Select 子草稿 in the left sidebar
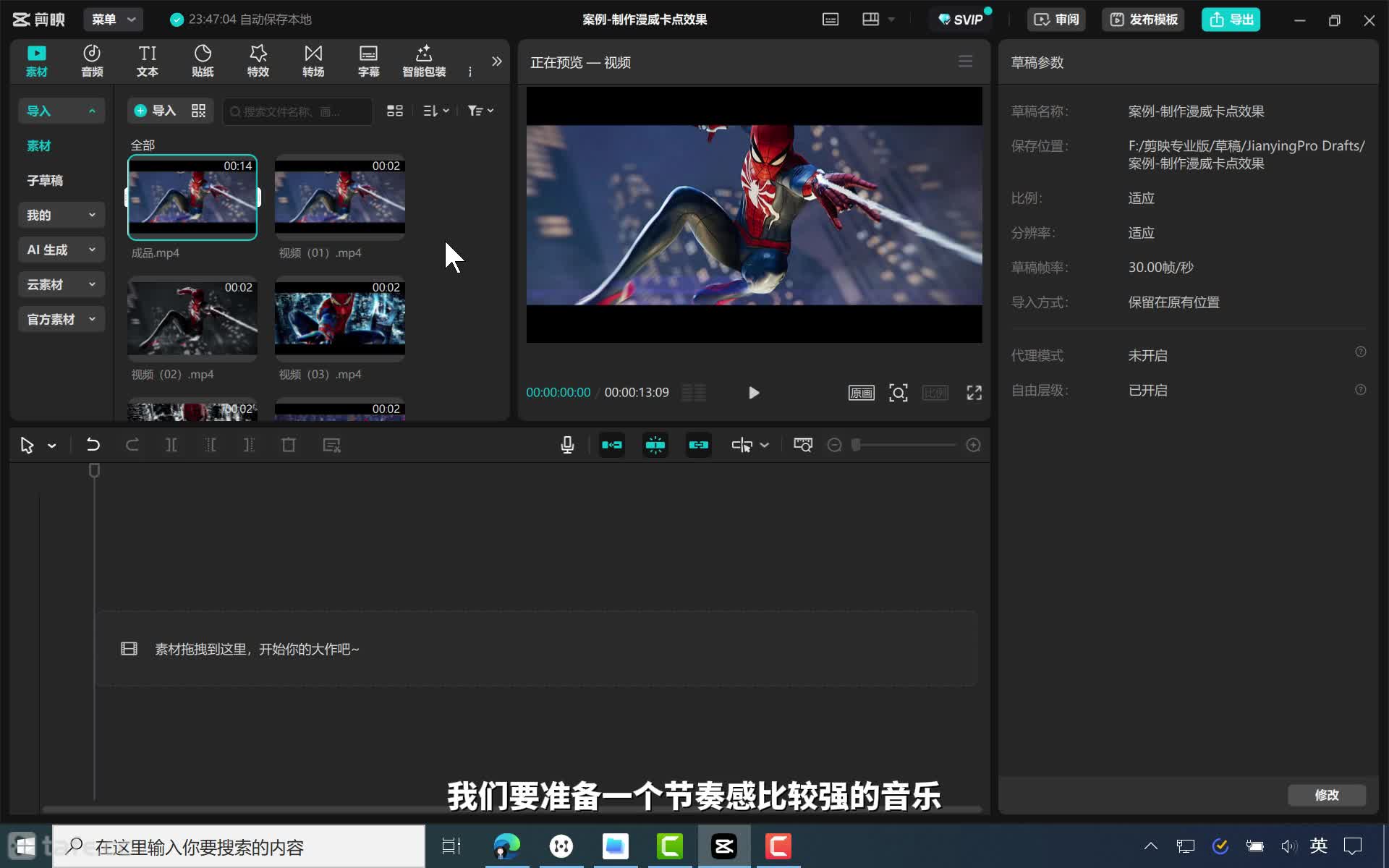 (45, 180)
